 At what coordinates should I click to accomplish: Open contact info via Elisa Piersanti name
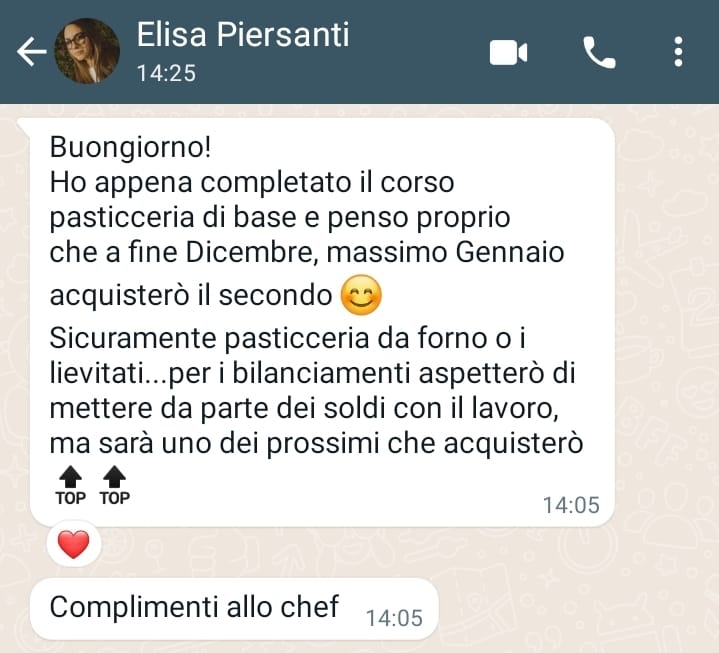tap(243, 34)
